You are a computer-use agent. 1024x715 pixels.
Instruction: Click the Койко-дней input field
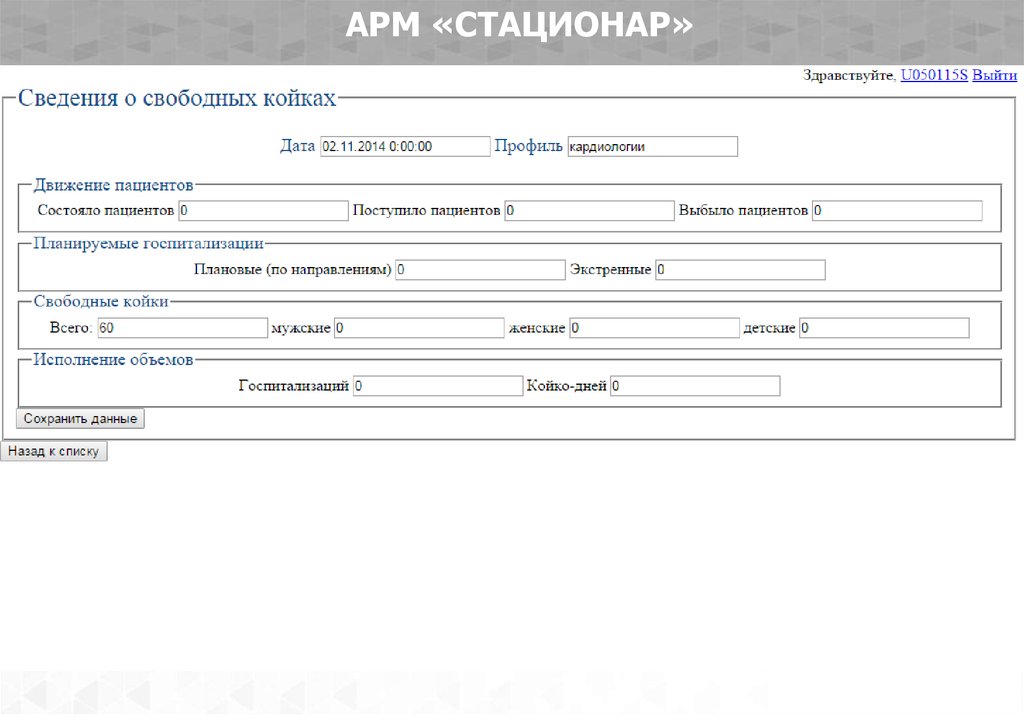(695, 386)
